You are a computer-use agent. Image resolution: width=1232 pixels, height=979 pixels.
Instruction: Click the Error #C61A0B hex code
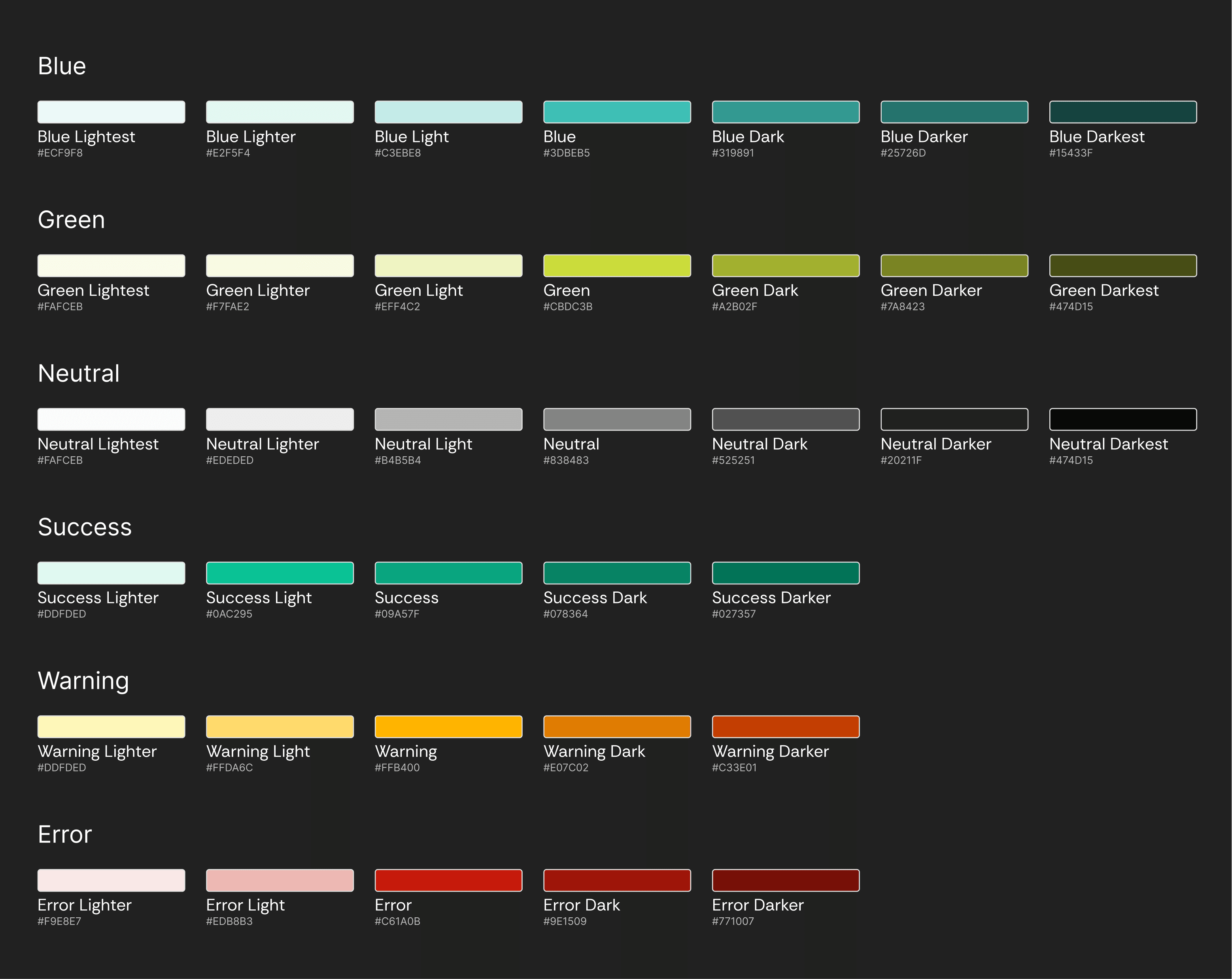[x=397, y=921]
